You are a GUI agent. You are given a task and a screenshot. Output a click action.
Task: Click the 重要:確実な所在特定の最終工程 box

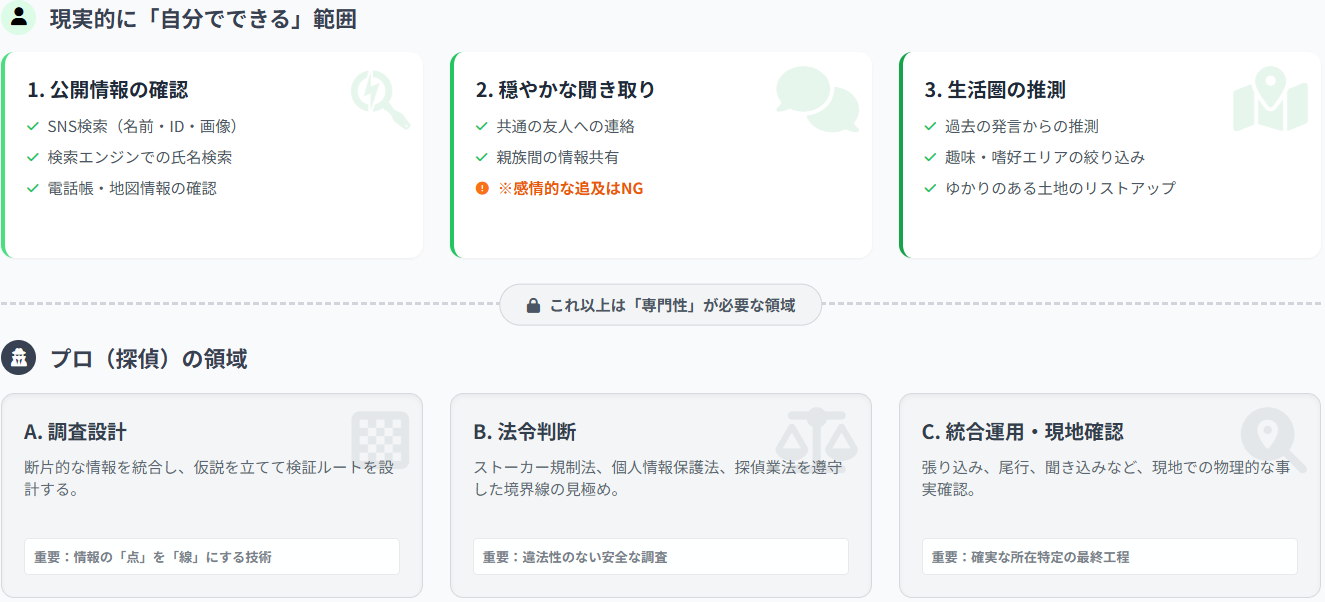click(x=1109, y=557)
